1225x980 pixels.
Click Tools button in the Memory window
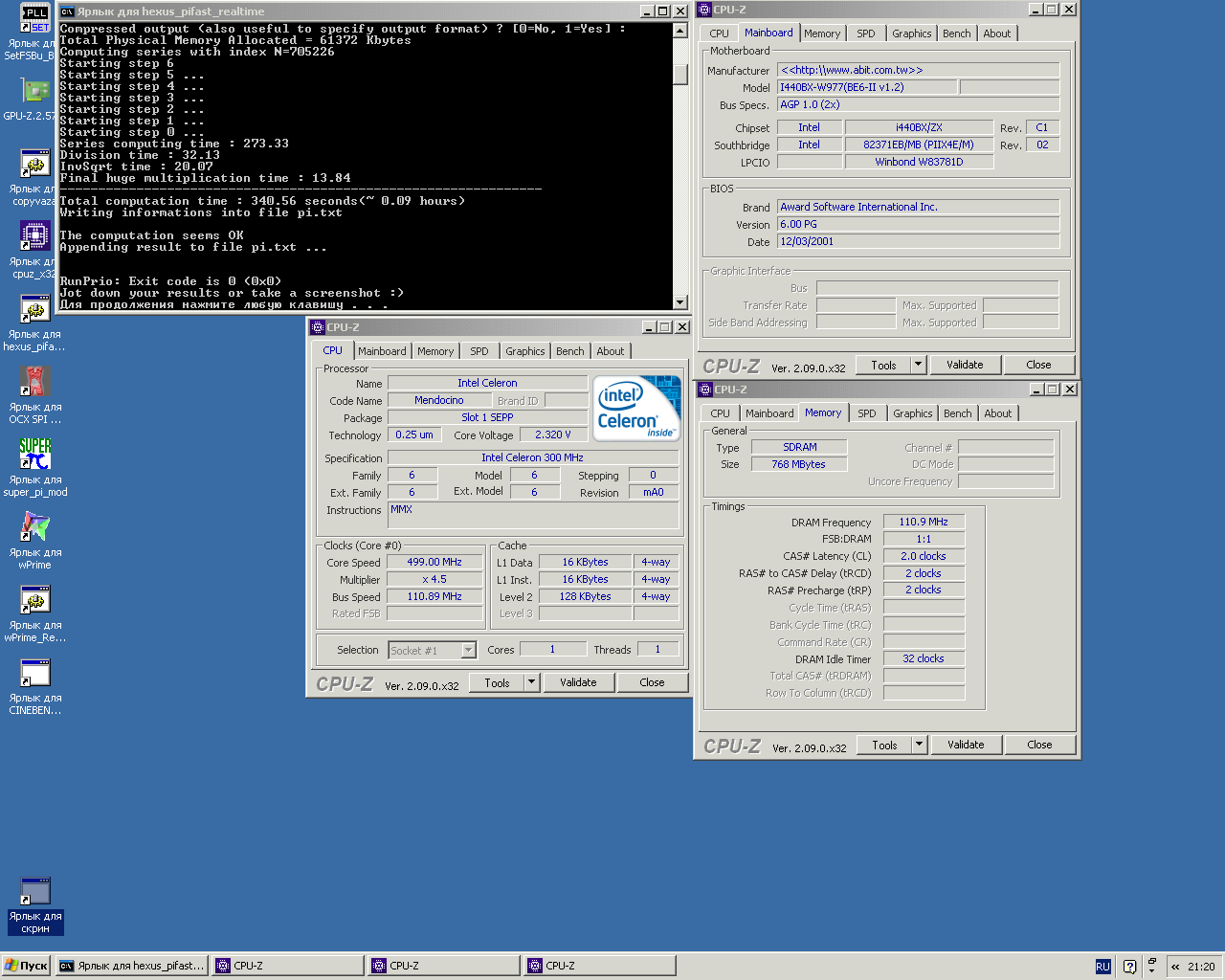tap(885, 745)
